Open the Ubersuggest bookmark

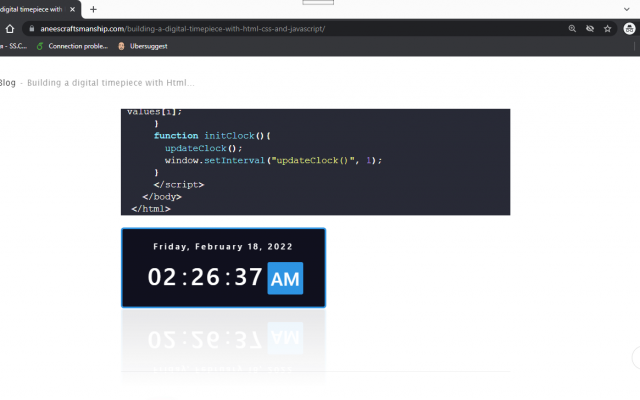coord(143,46)
